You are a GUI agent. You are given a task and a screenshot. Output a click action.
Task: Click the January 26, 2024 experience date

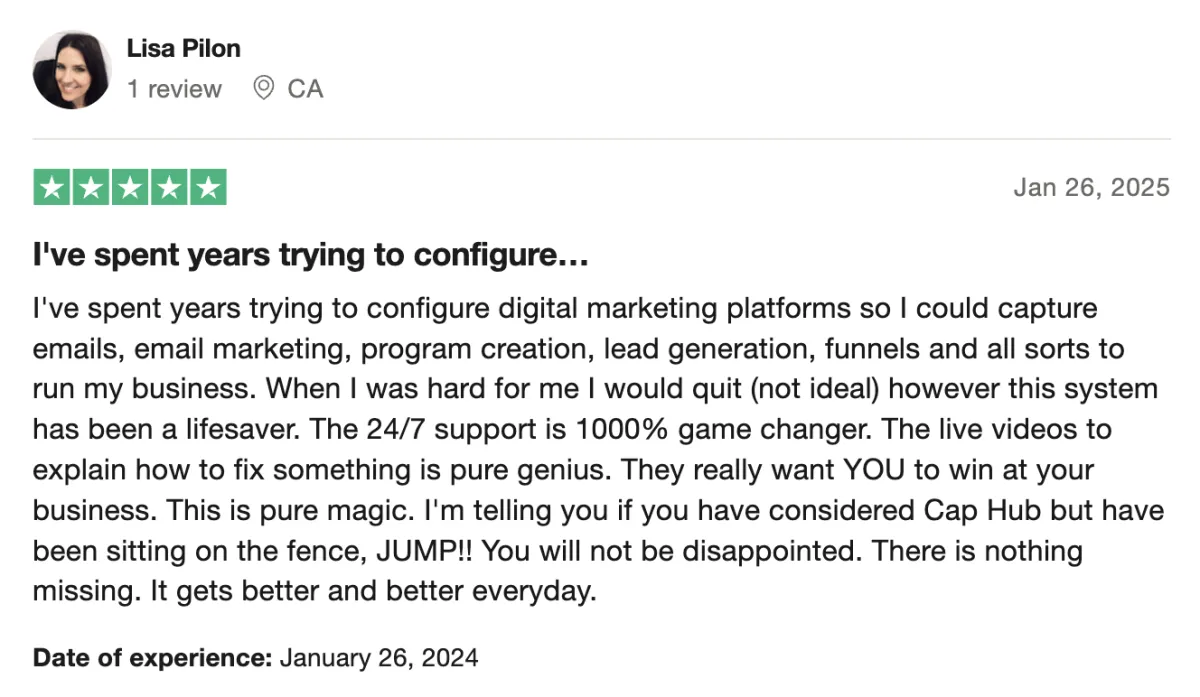378,658
